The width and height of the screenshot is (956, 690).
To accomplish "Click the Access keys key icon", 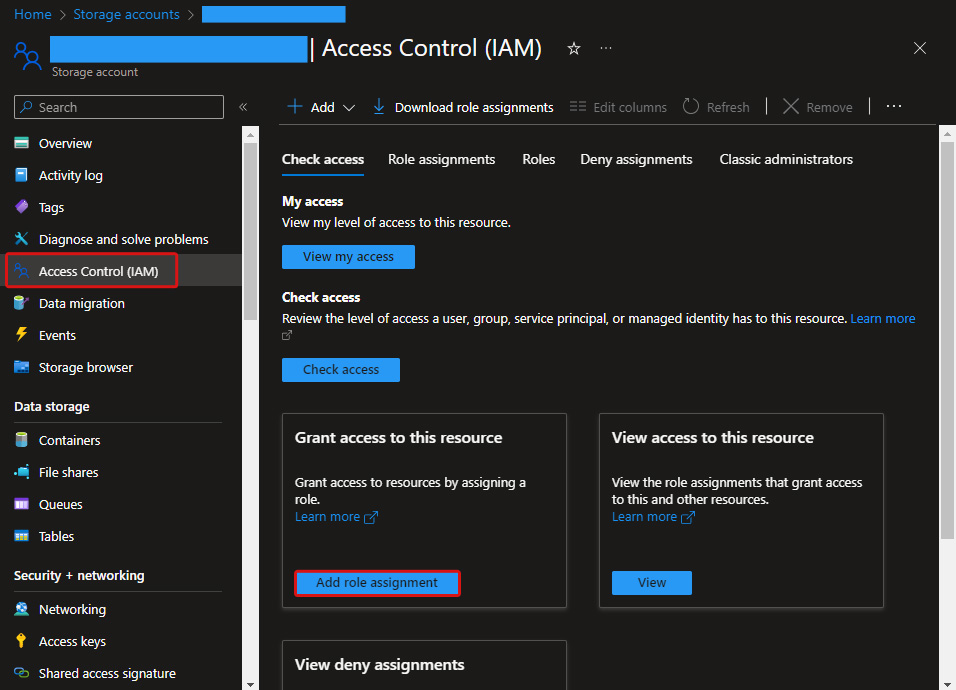I will coord(21,641).
